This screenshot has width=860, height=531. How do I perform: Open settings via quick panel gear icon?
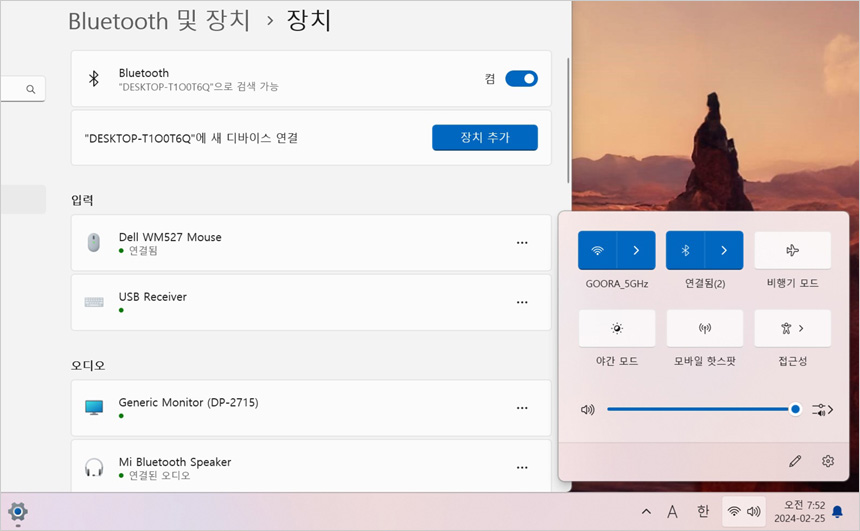tap(828, 461)
